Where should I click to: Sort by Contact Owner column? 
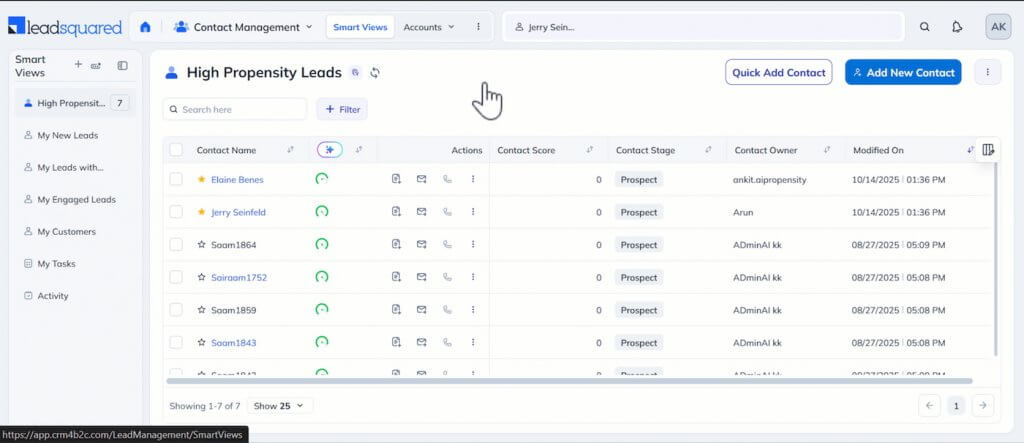(x=827, y=150)
